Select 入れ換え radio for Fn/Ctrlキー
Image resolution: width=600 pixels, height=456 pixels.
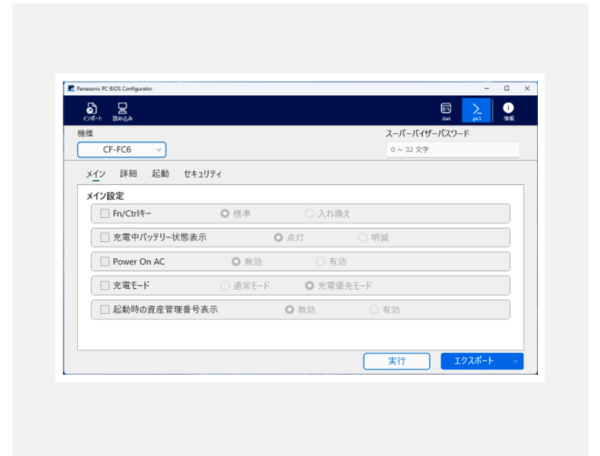309,213
